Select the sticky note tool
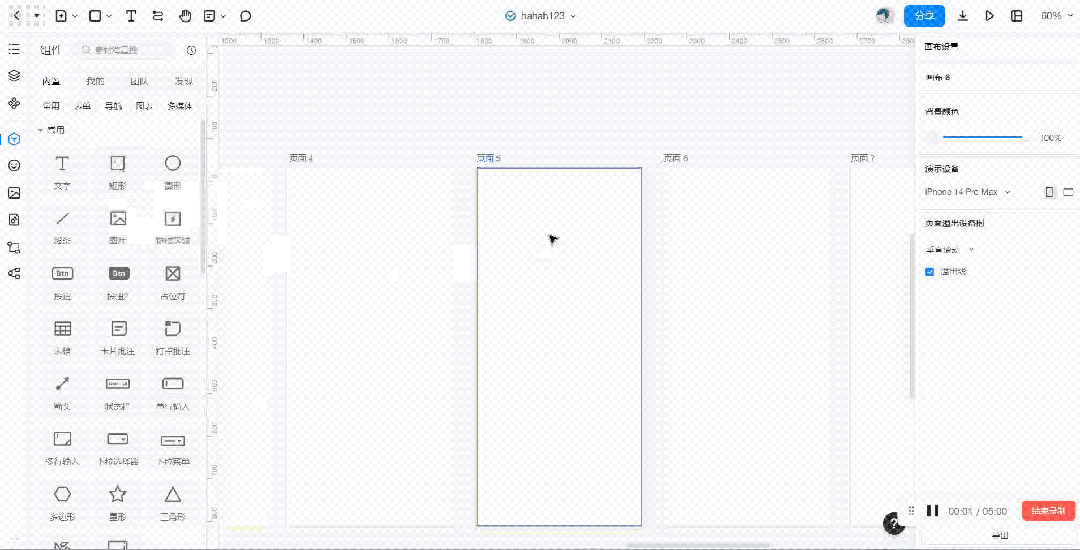Screen dimensions: 1080x550 (210, 16)
